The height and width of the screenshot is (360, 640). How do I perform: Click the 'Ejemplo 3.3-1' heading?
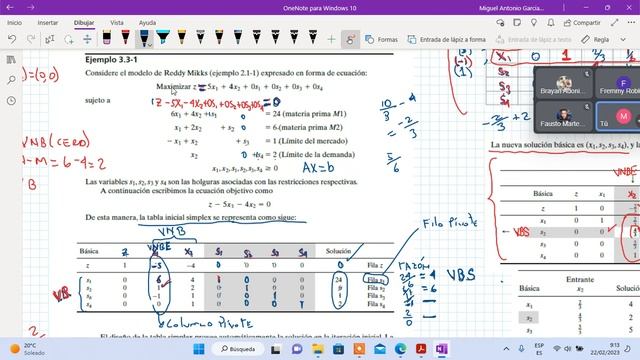(111, 60)
